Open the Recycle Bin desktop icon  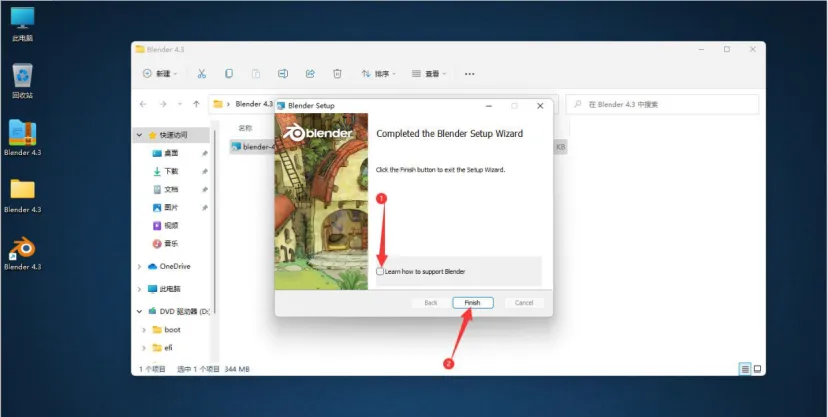pos(22,81)
